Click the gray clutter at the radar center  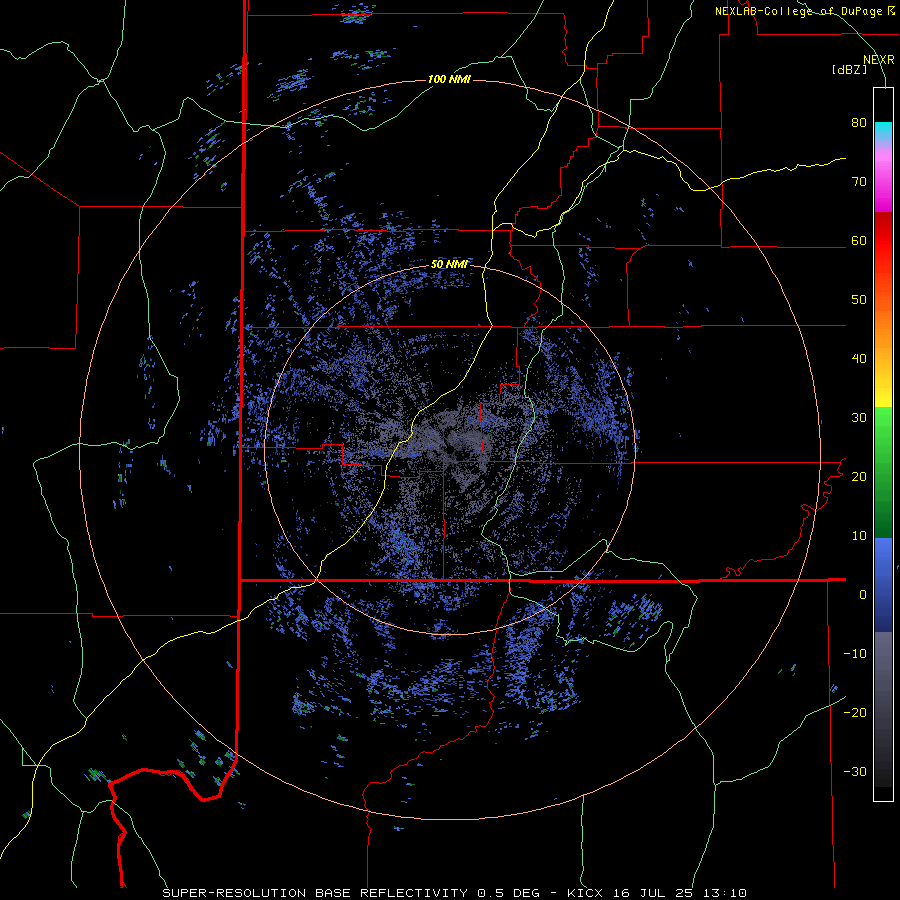pos(449,441)
